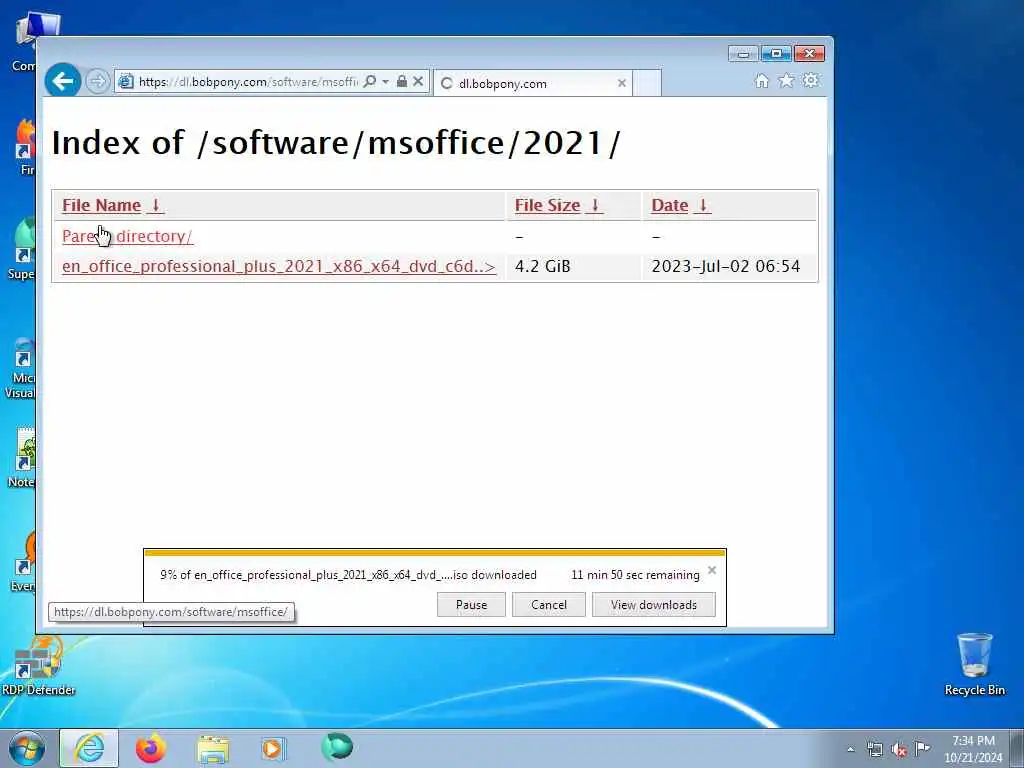Viewport: 1024px width, 768px height.
Task: Open the Windows Start menu
Action: 27,748
